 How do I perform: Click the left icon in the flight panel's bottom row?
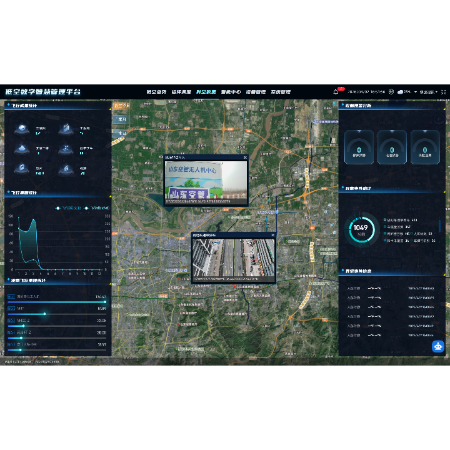click(22, 169)
